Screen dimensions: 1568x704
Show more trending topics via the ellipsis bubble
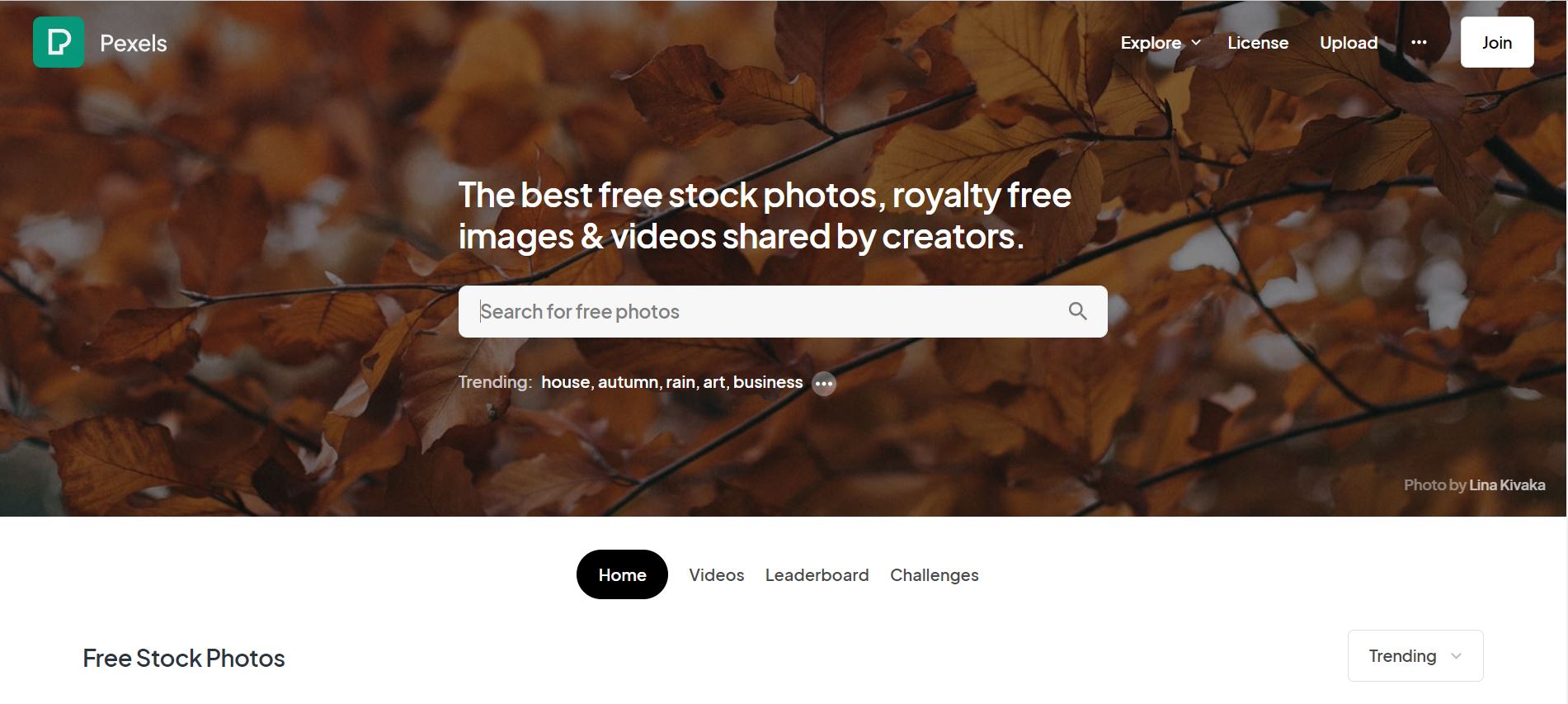tap(824, 384)
